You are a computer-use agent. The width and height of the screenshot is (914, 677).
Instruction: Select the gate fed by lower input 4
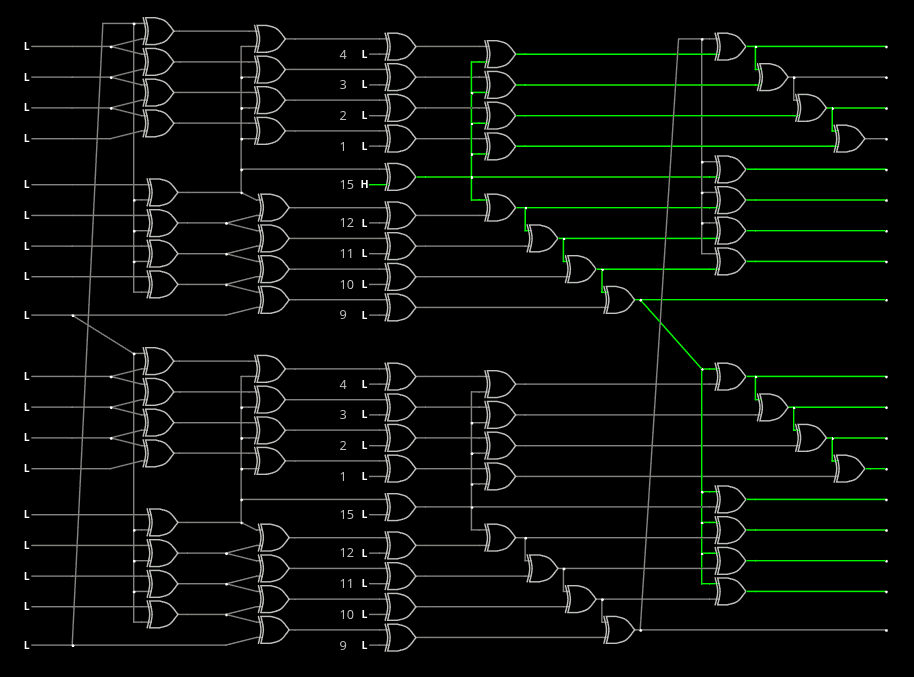pos(400,377)
